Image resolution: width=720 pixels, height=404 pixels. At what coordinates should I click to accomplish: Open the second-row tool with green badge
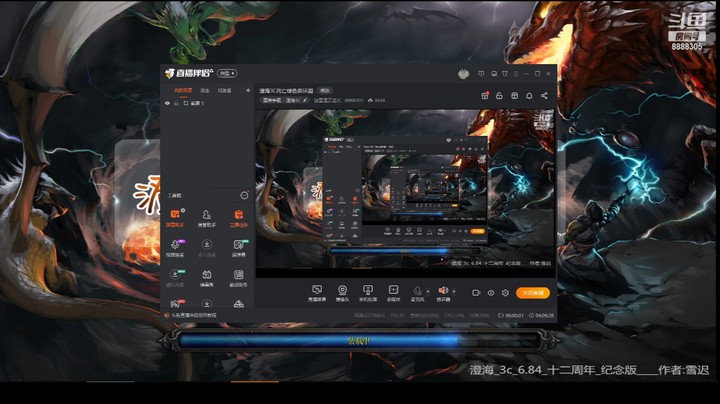click(x=239, y=248)
